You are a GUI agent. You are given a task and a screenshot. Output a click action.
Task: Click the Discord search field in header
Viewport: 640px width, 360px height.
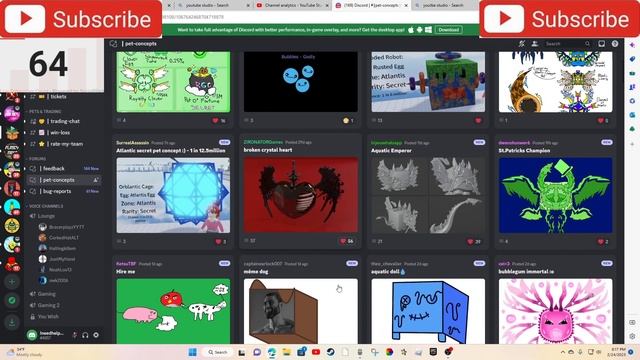click(568, 44)
